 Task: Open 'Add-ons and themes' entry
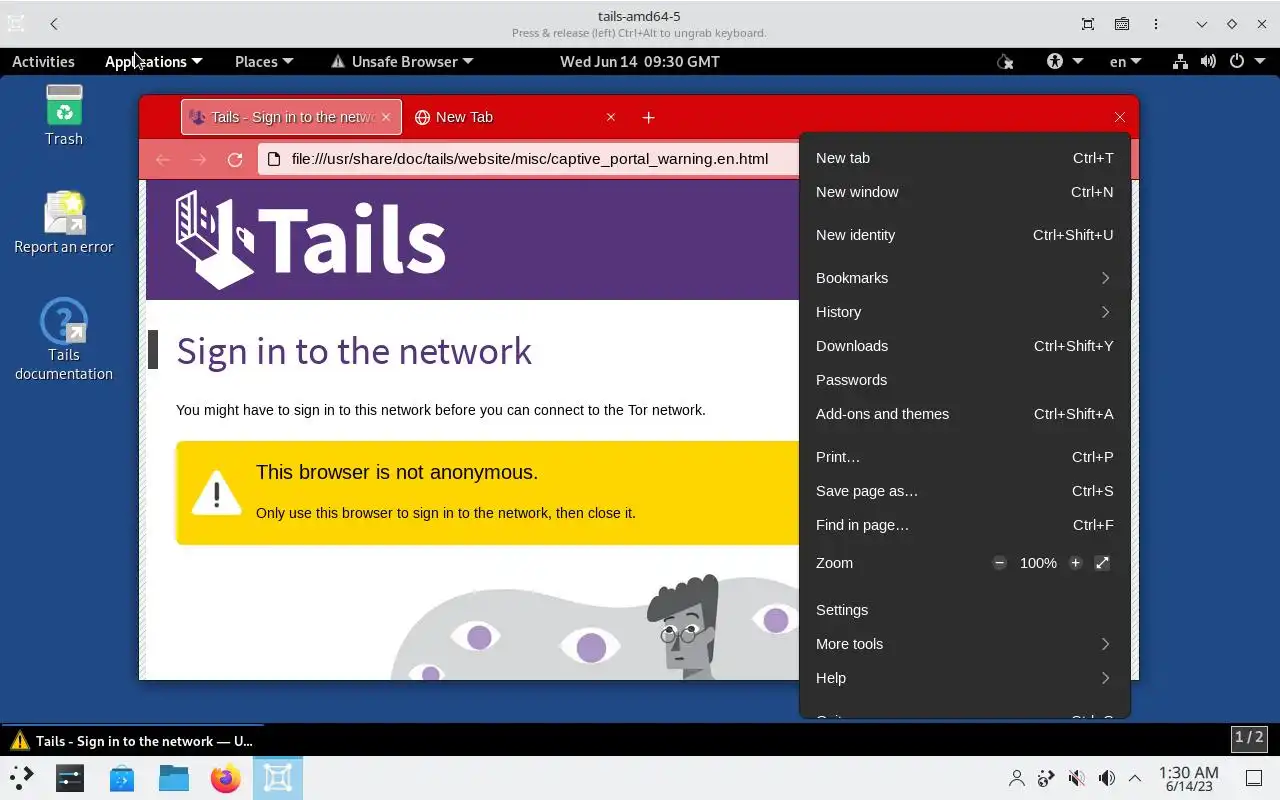coord(965,414)
